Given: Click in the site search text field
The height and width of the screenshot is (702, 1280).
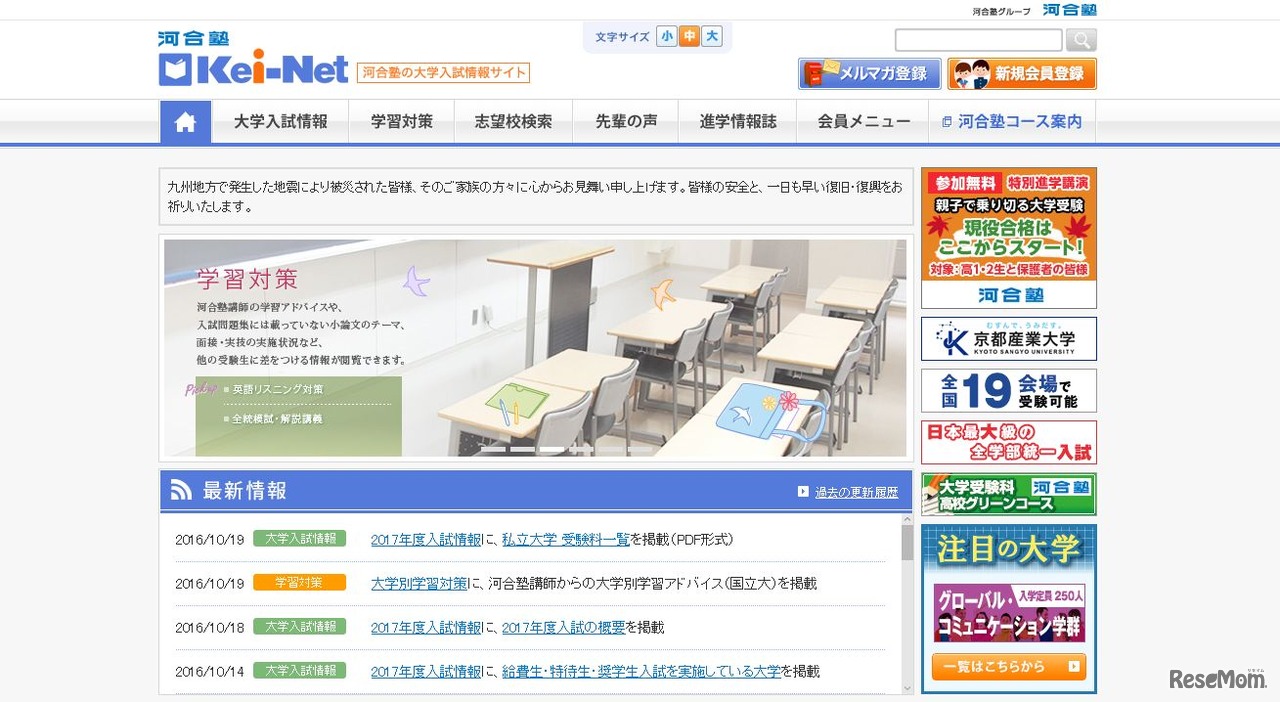Looking at the screenshot, I should 978,40.
